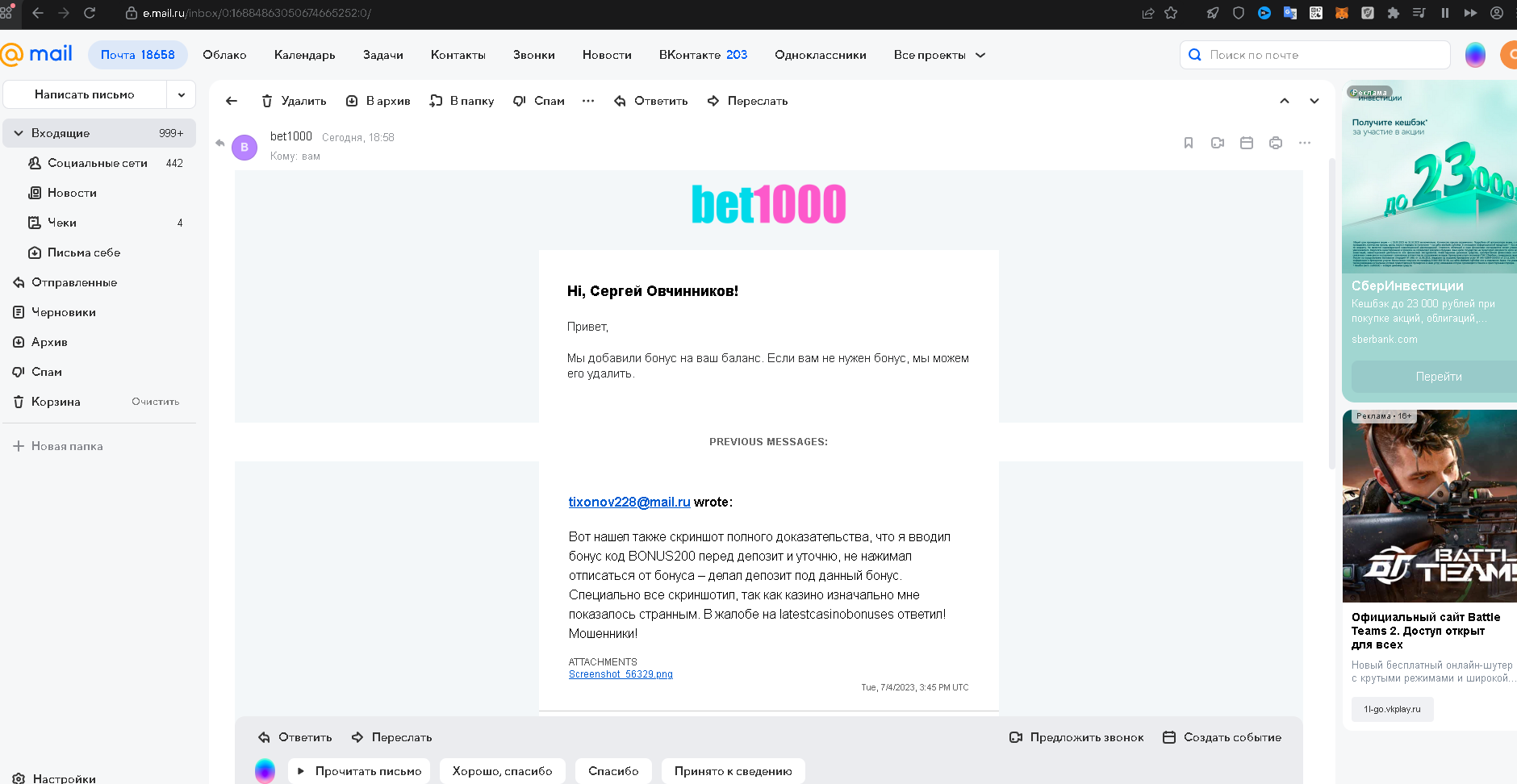Image resolution: width=1517 pixels, height=784 pixels.
Task: Open Screenshot_56329.png attachment link
Action: pyautogui.click(x=621, y=674)
